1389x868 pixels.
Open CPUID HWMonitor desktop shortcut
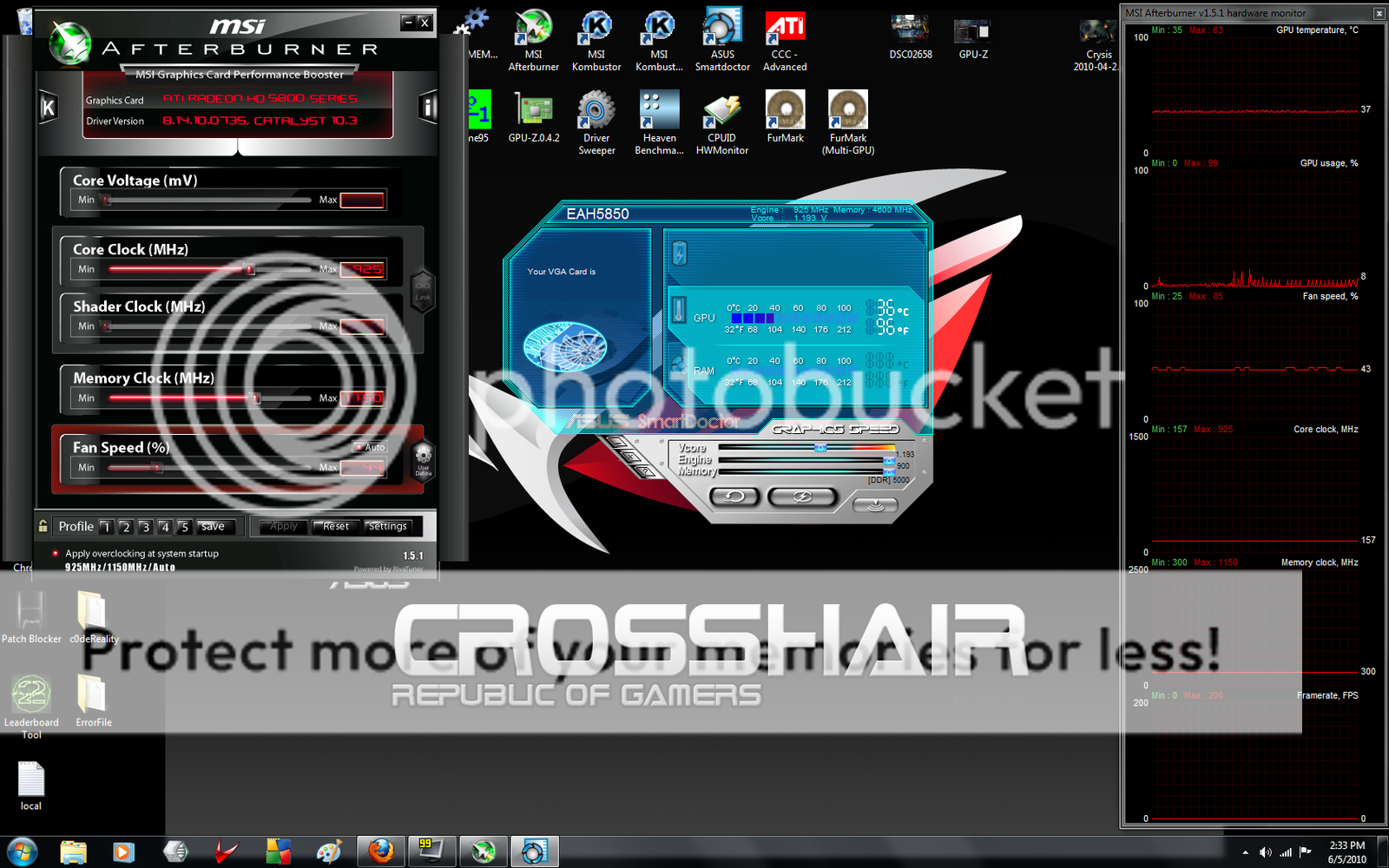(721, 122)
